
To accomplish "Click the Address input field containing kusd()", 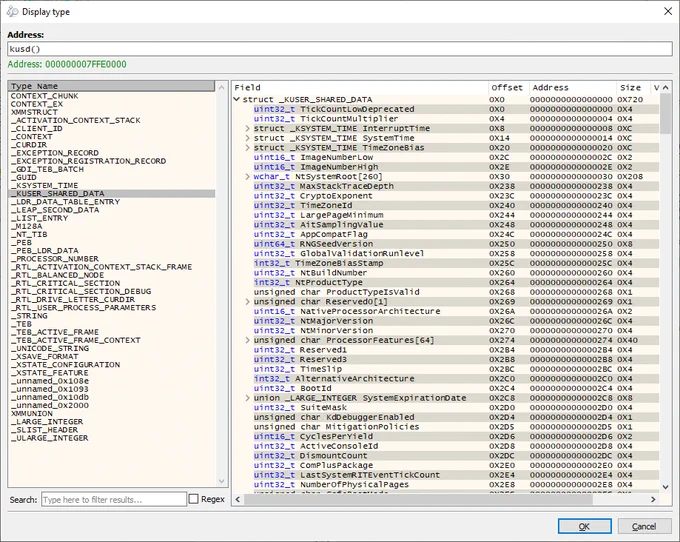I will click(x=340, y=49).
